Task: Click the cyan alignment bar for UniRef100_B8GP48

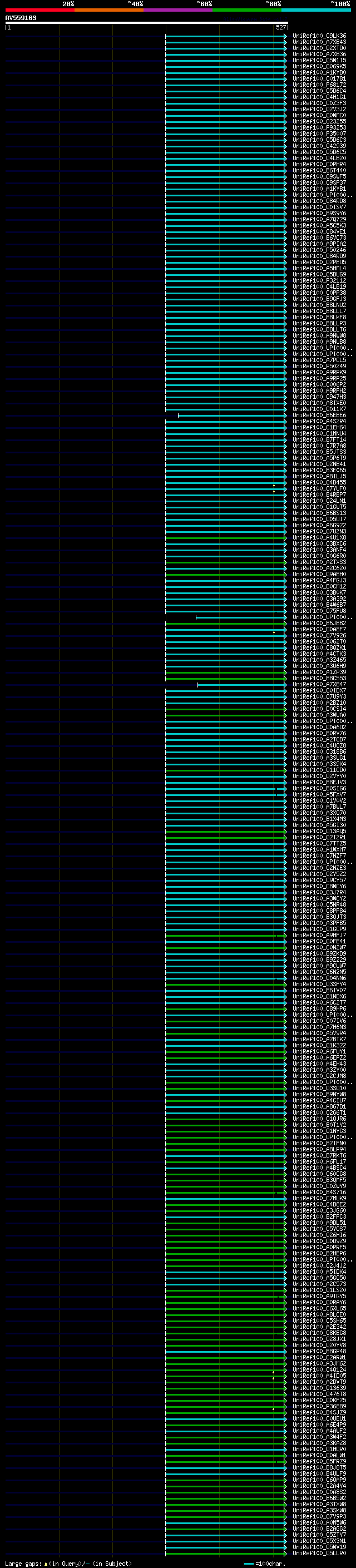Action: [x=226, y=1352]
